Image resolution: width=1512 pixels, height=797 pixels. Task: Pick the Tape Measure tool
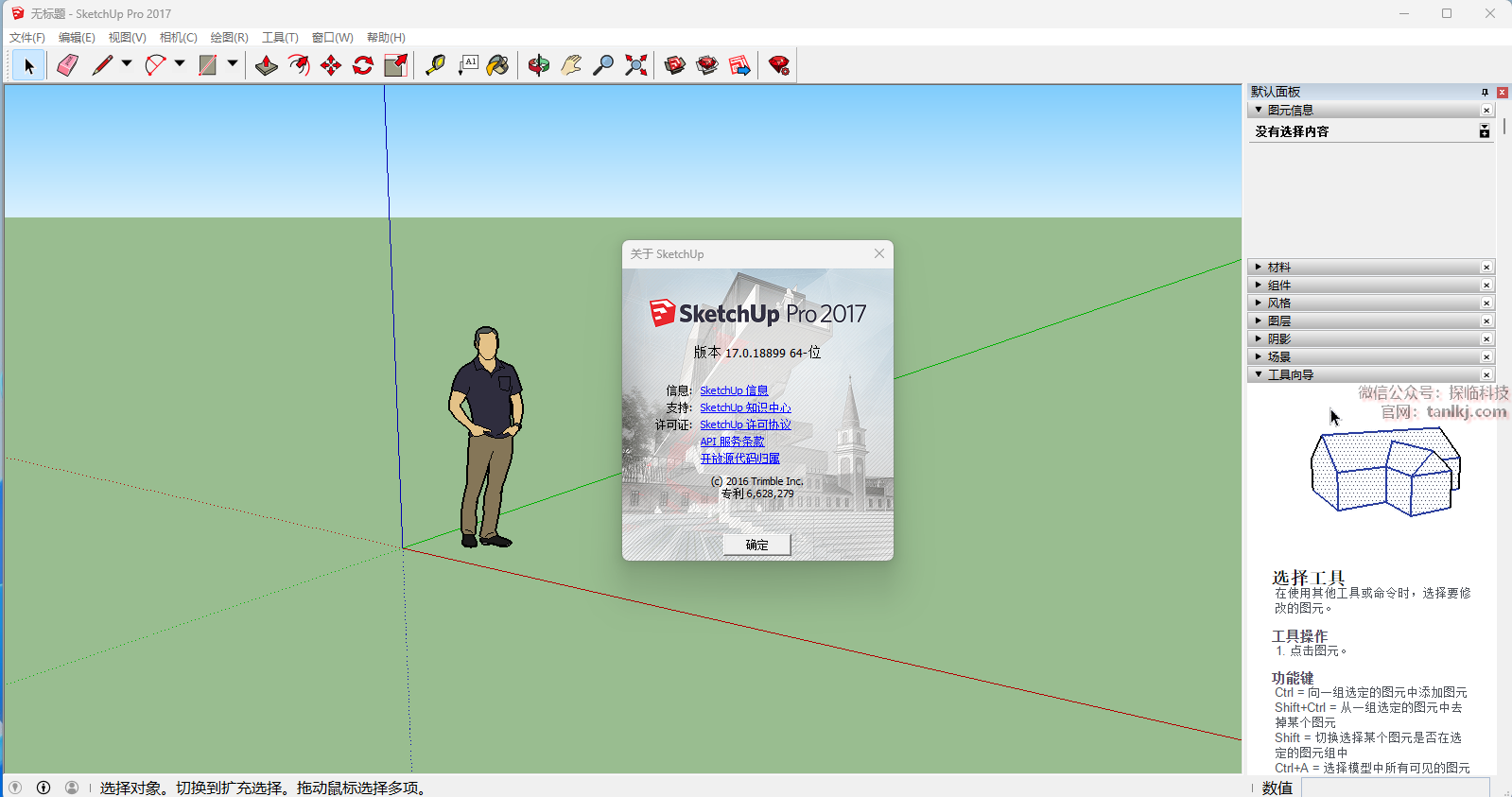tap(435, 65)
